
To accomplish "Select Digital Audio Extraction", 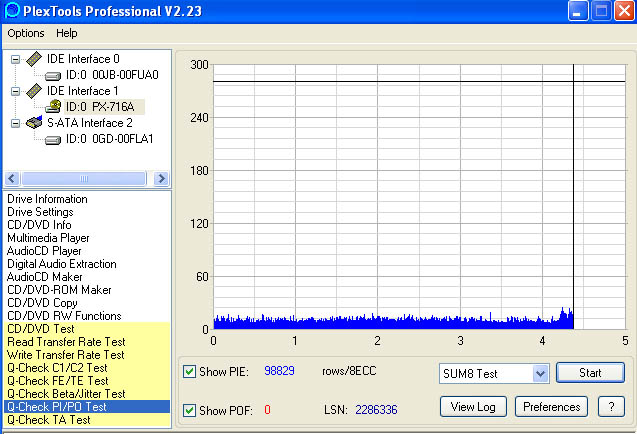I will pyautogui.click(x=62, y=264).
